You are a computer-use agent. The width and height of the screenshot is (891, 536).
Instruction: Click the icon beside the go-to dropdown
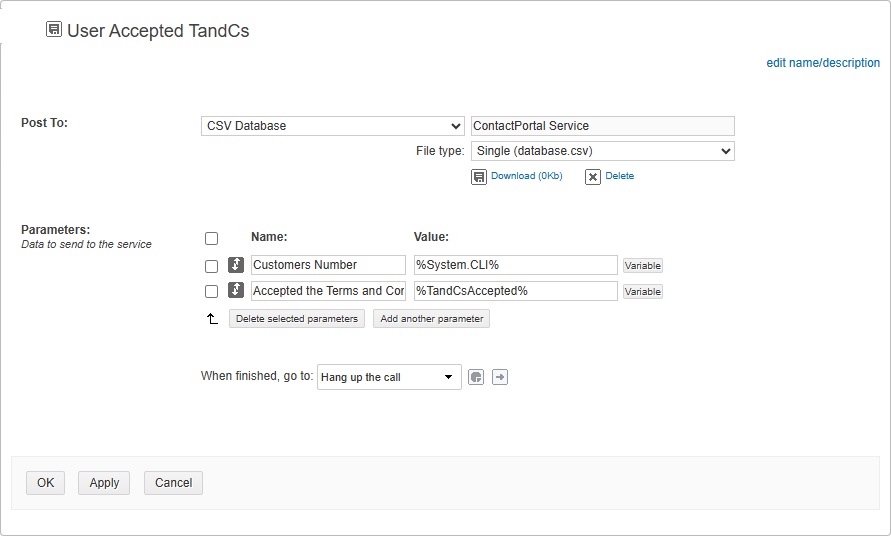(x=476, y=378)
